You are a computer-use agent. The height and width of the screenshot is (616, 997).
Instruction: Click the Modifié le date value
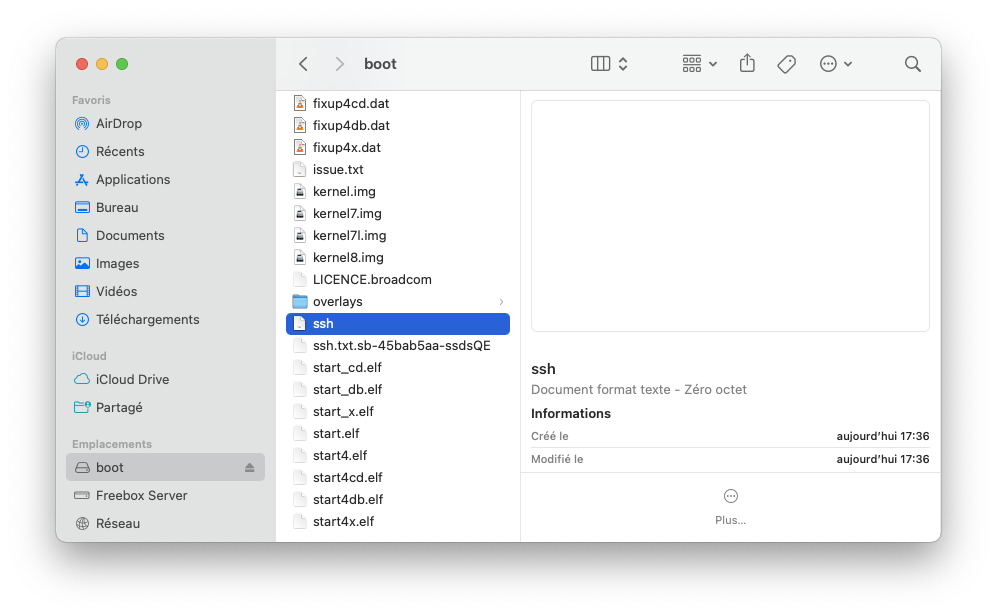click(x=883, y=459)
